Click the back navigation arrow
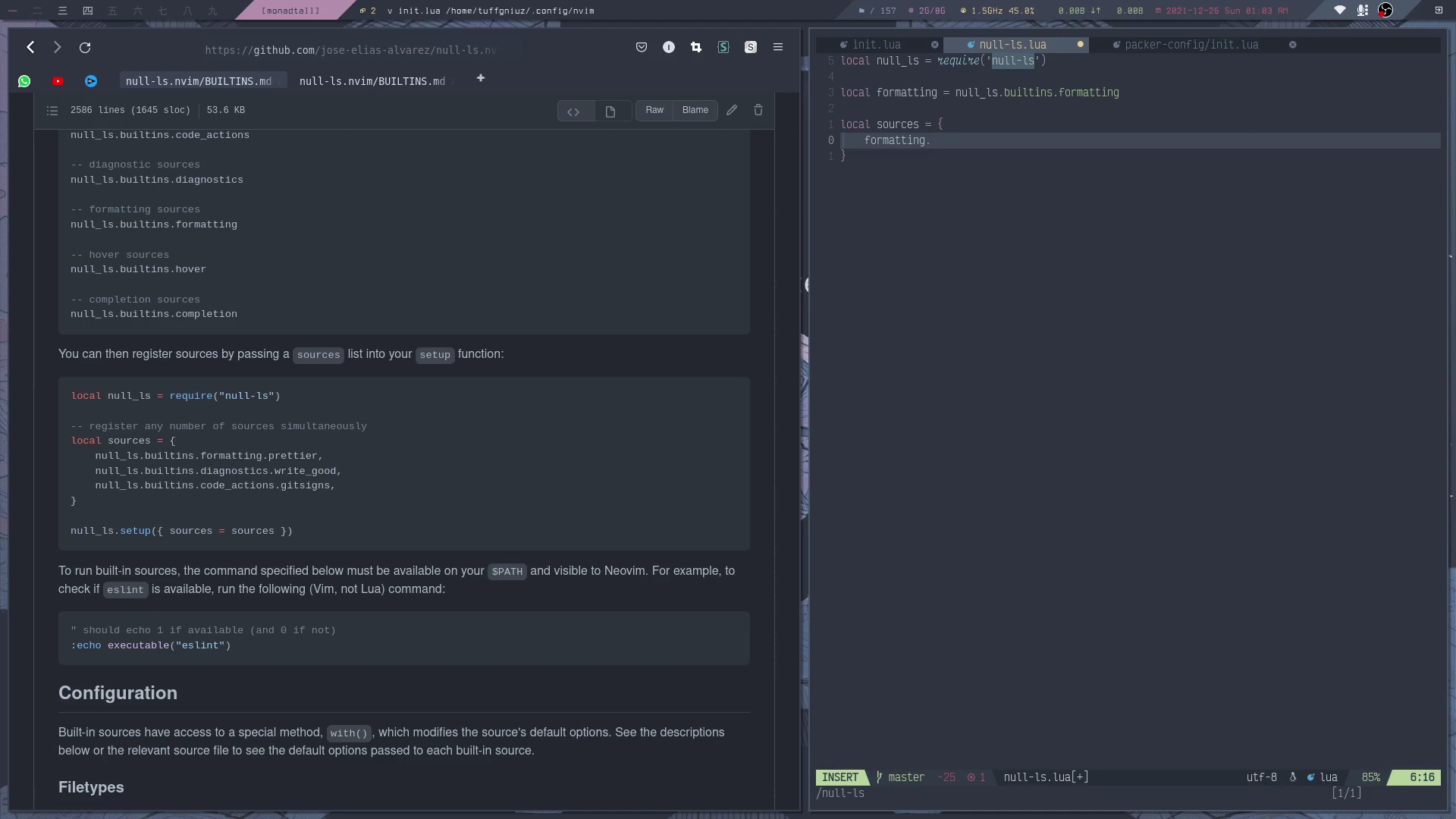 (30, 47)
